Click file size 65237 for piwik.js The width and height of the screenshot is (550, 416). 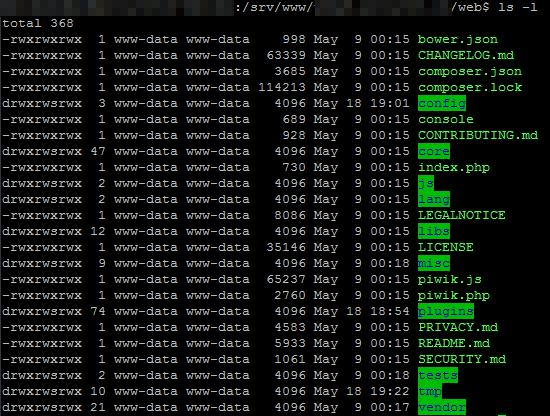coord(286,280)
